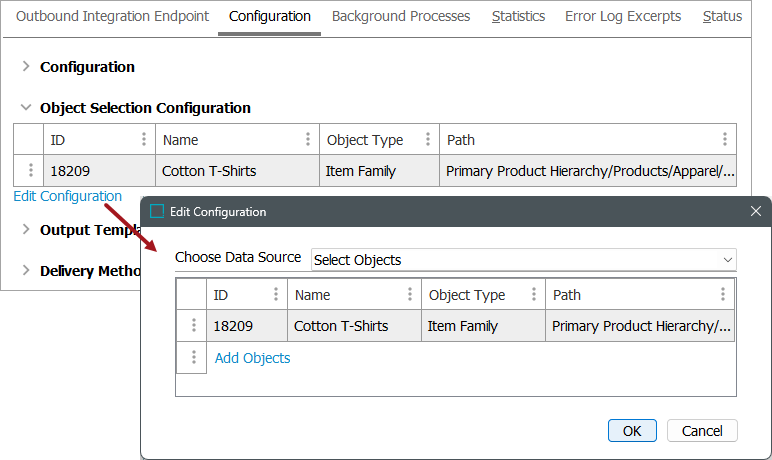This screenshot has width=772, height=460.
Task: Switch to Background Processes tab
Action: click(x=400, y=16)
